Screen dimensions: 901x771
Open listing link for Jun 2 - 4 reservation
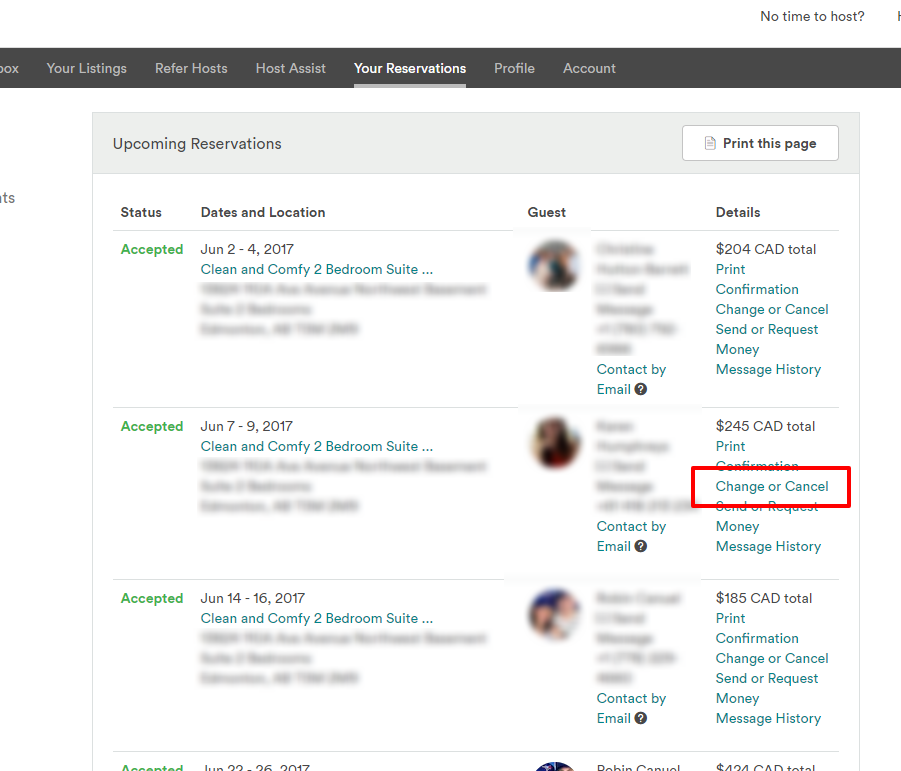[316, 269]
